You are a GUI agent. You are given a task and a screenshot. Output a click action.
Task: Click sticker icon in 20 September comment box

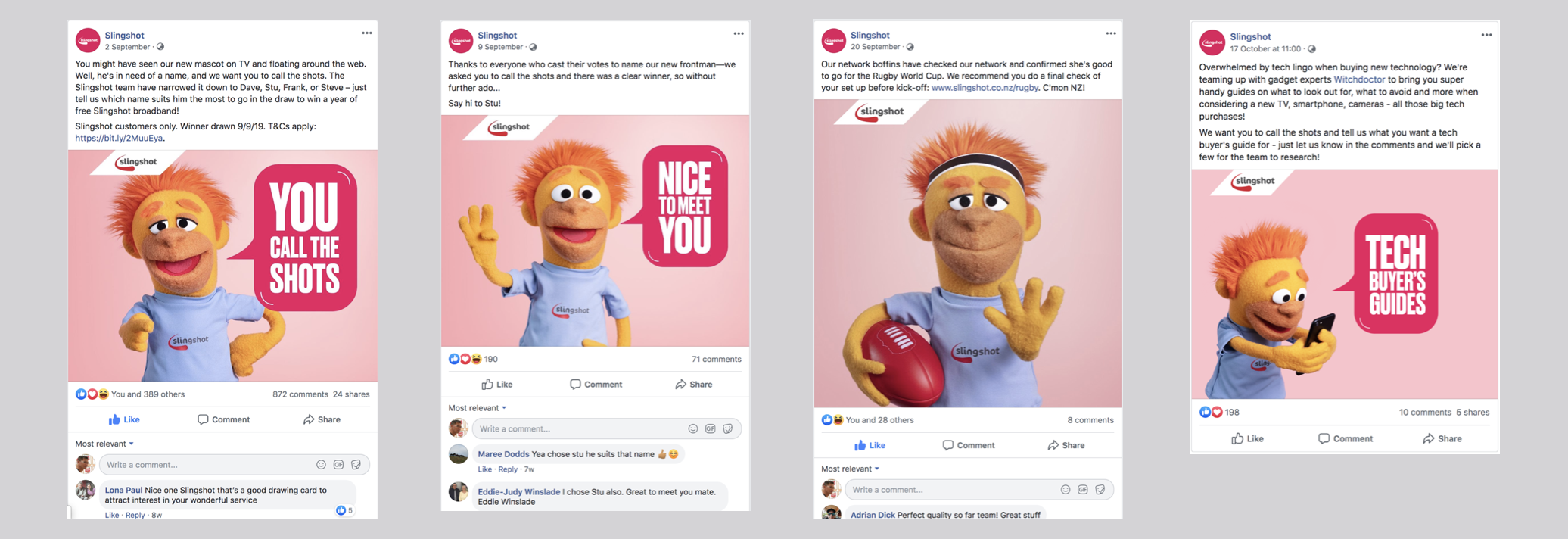tap(1100, 490)
